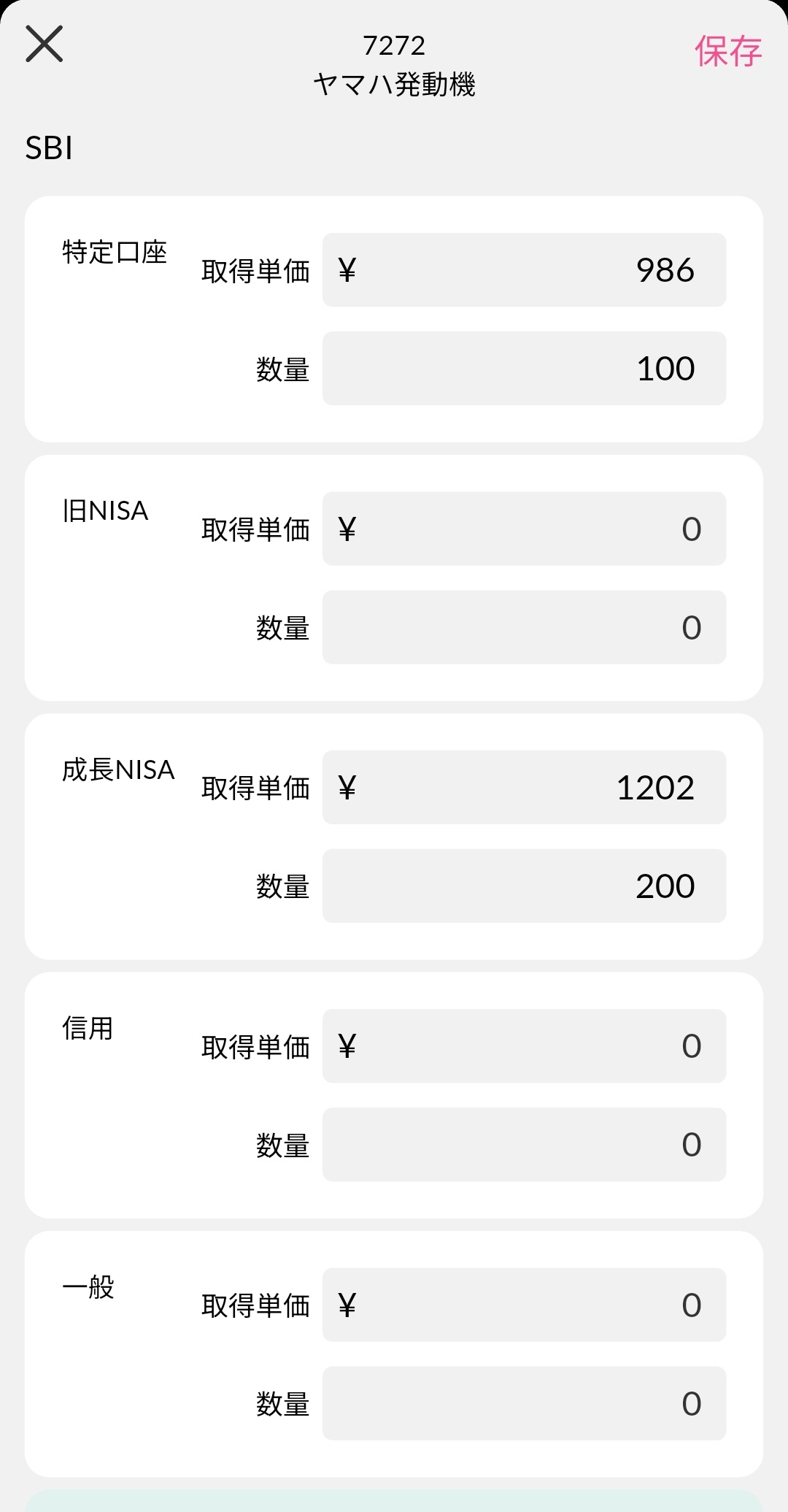Tap the yen symbol in 成長NISA price
Image resolution: width=788 pixels, height=1512 pixels.
[x=347, y=788]
